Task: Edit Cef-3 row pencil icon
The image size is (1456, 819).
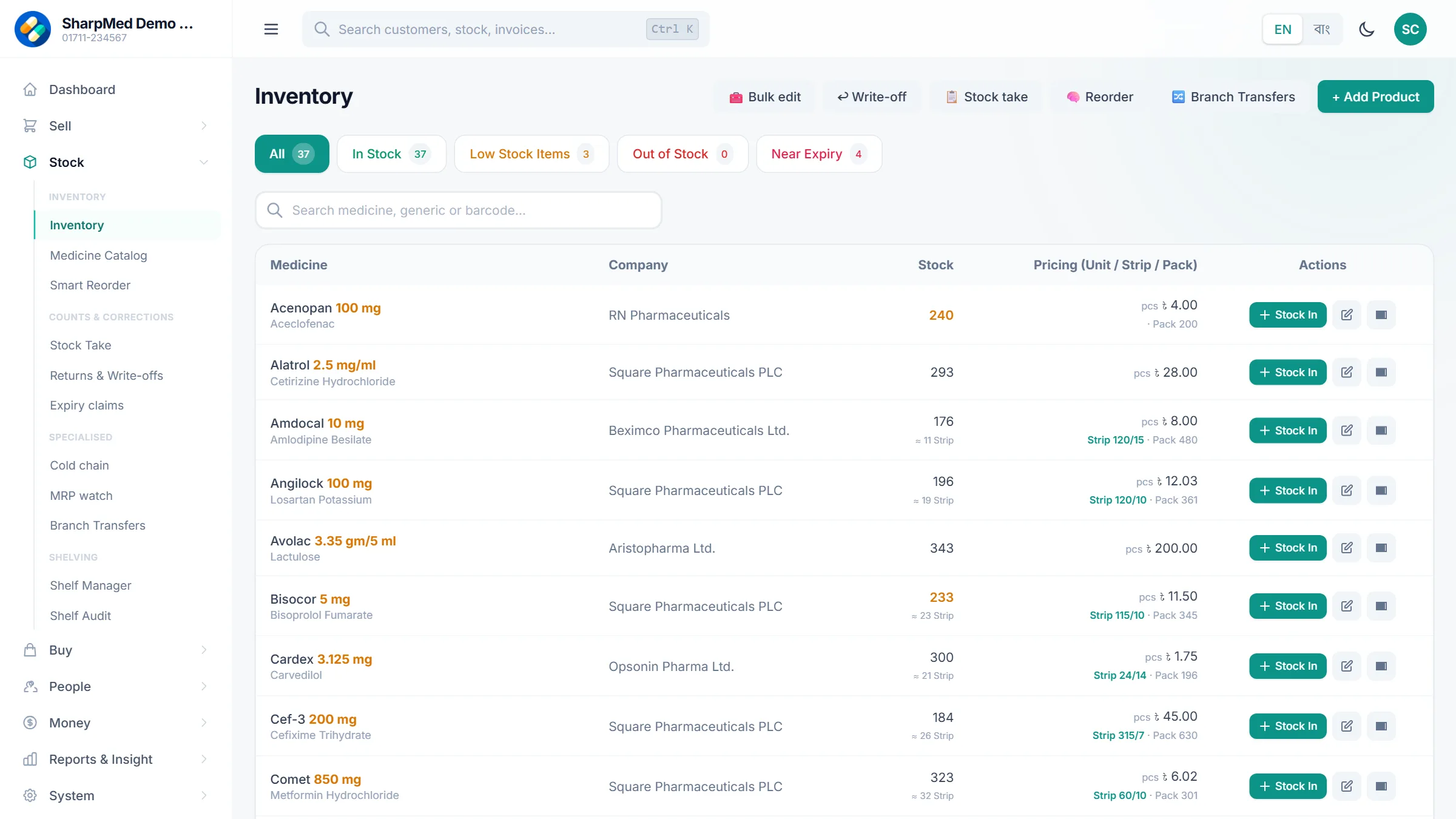Action: 1347,726
